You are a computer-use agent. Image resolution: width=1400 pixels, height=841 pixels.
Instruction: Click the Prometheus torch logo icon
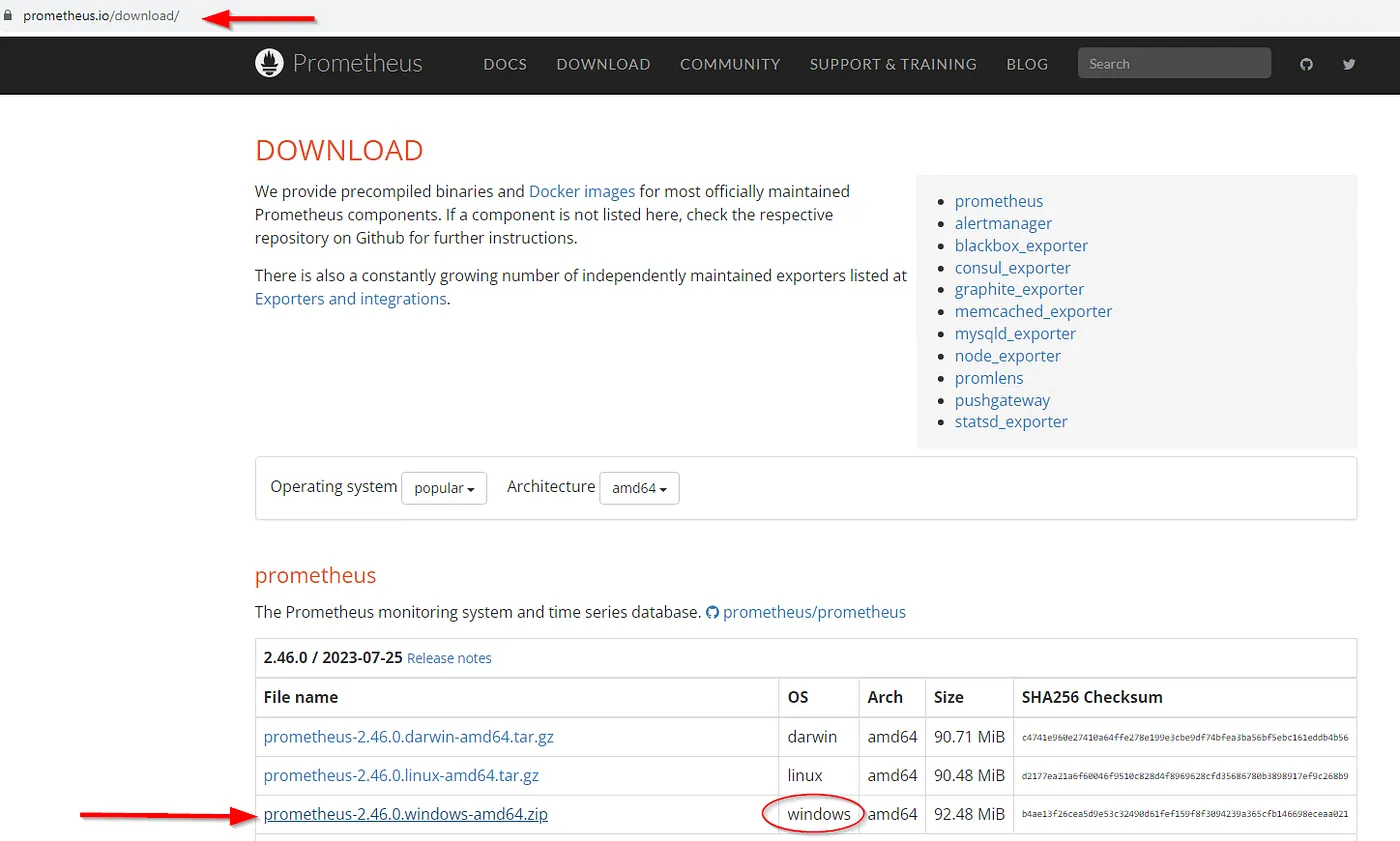point(270,63)
